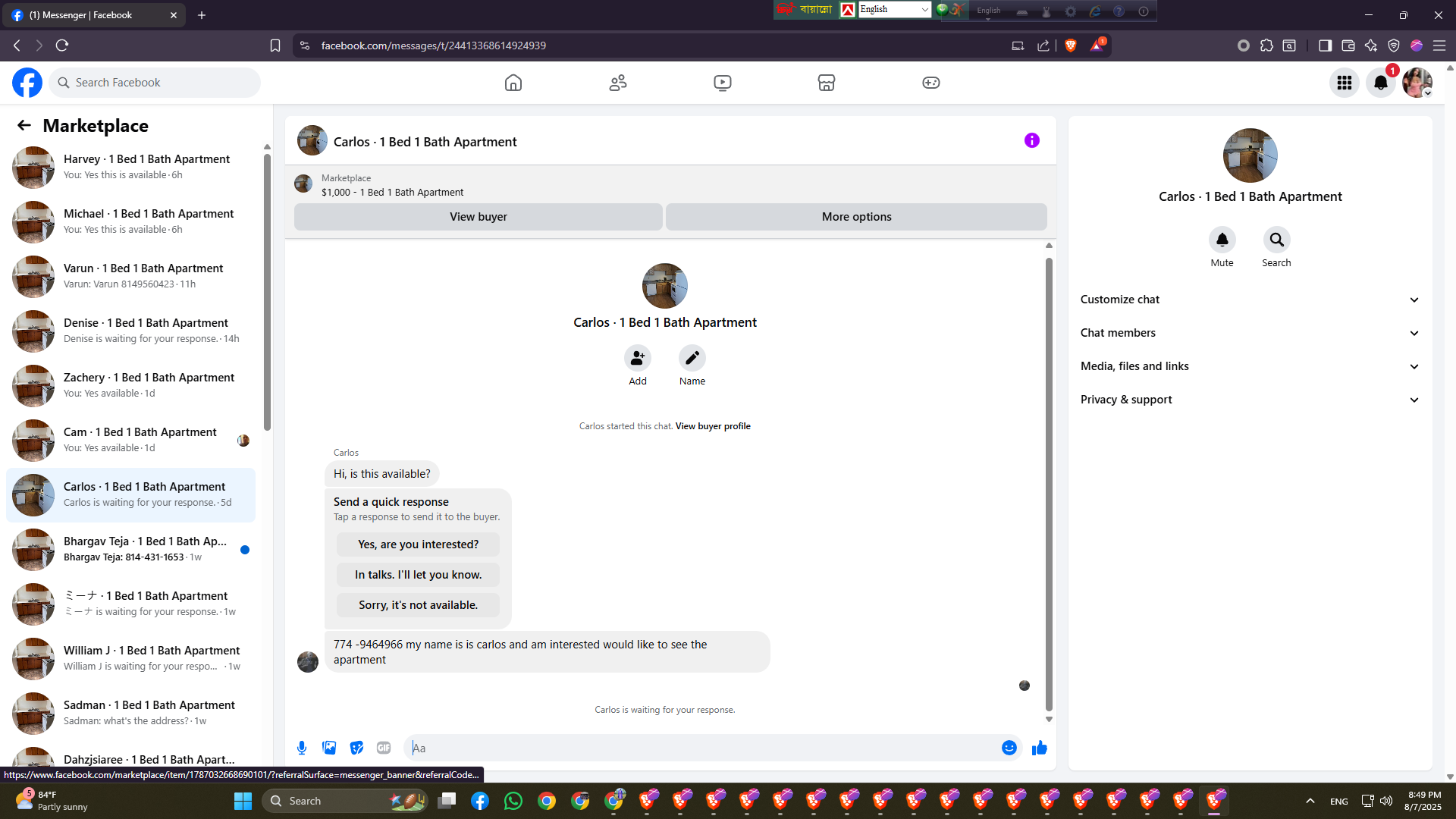This screenshot has height=819, width=1456.
Task: Click the More options button
Action: point(857,217)
